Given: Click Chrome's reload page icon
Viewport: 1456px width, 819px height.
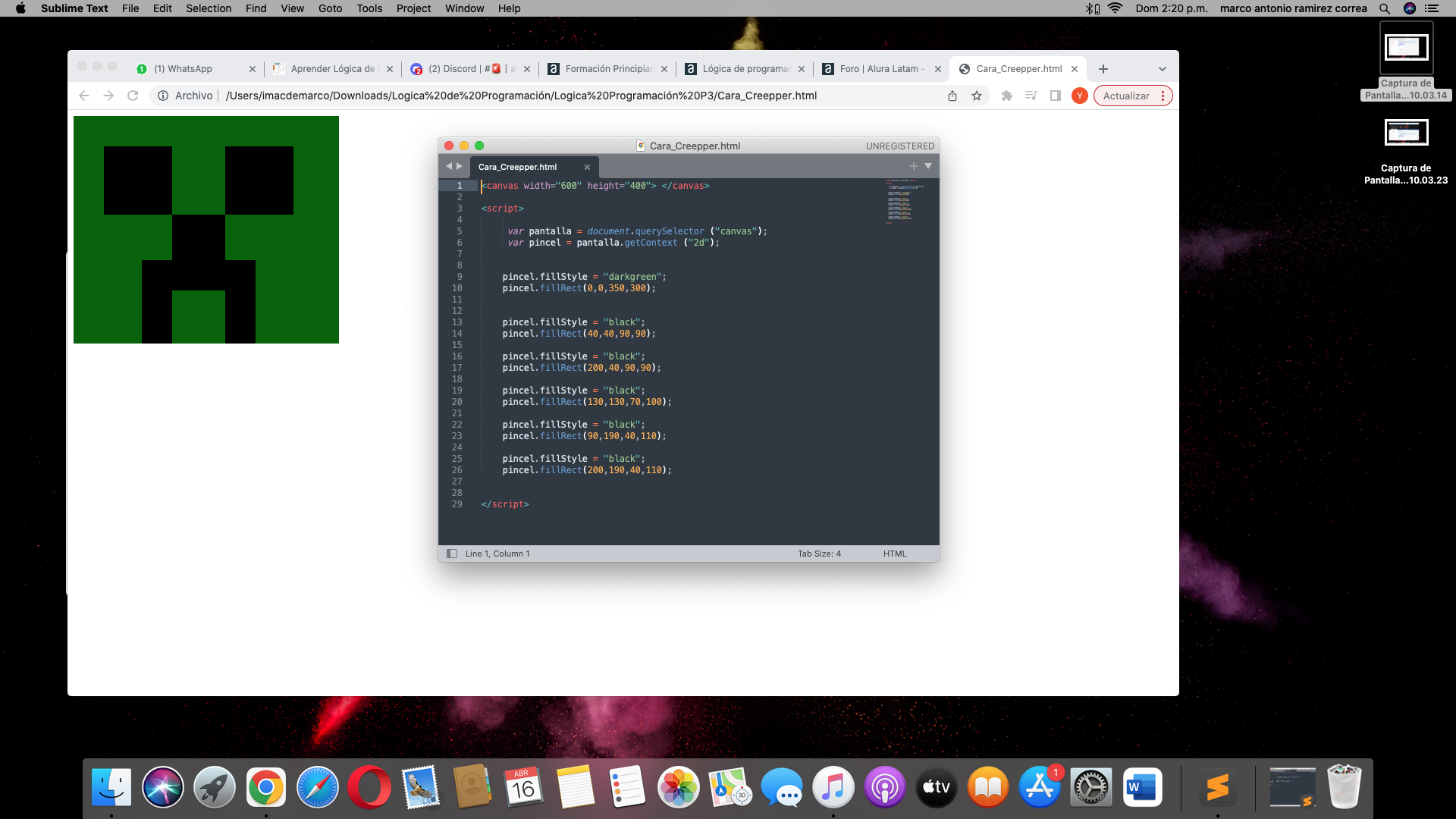Looking at the screenshot, I should [x=133, y=96].
